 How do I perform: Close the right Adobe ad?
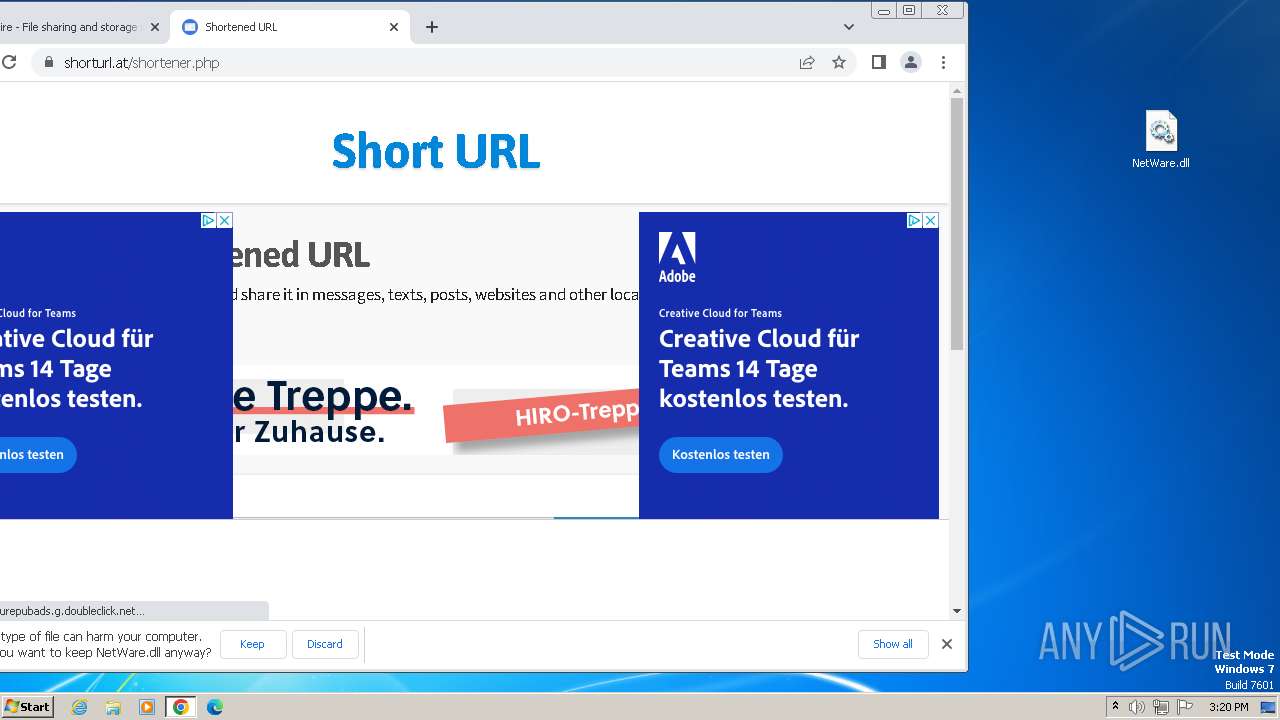pos(930,220)
